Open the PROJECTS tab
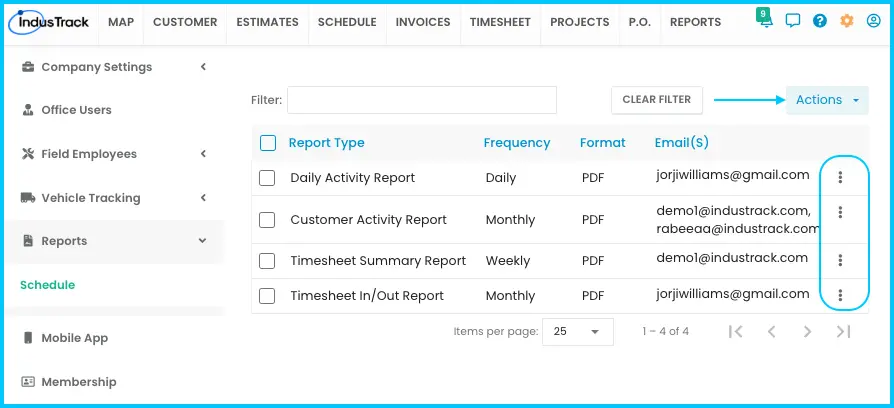Viewport: 894px width, 408px height. pos(580,22)
